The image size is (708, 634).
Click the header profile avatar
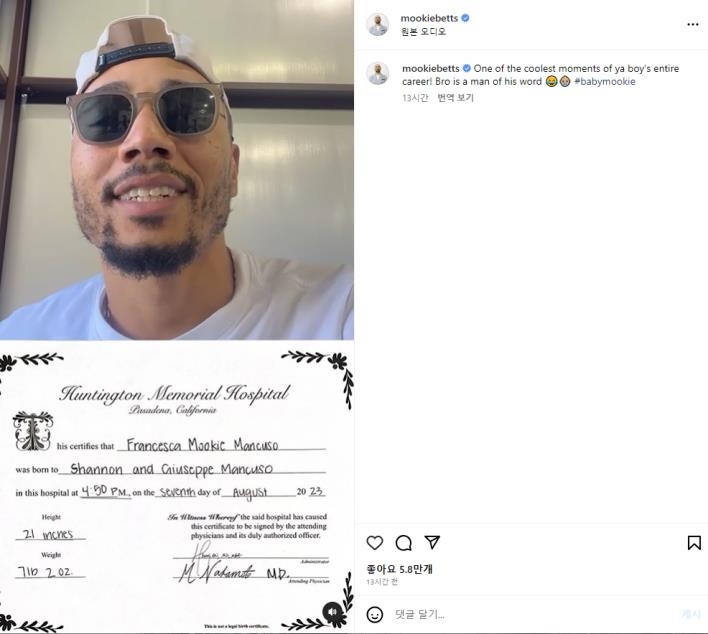[x=377, y=25]
